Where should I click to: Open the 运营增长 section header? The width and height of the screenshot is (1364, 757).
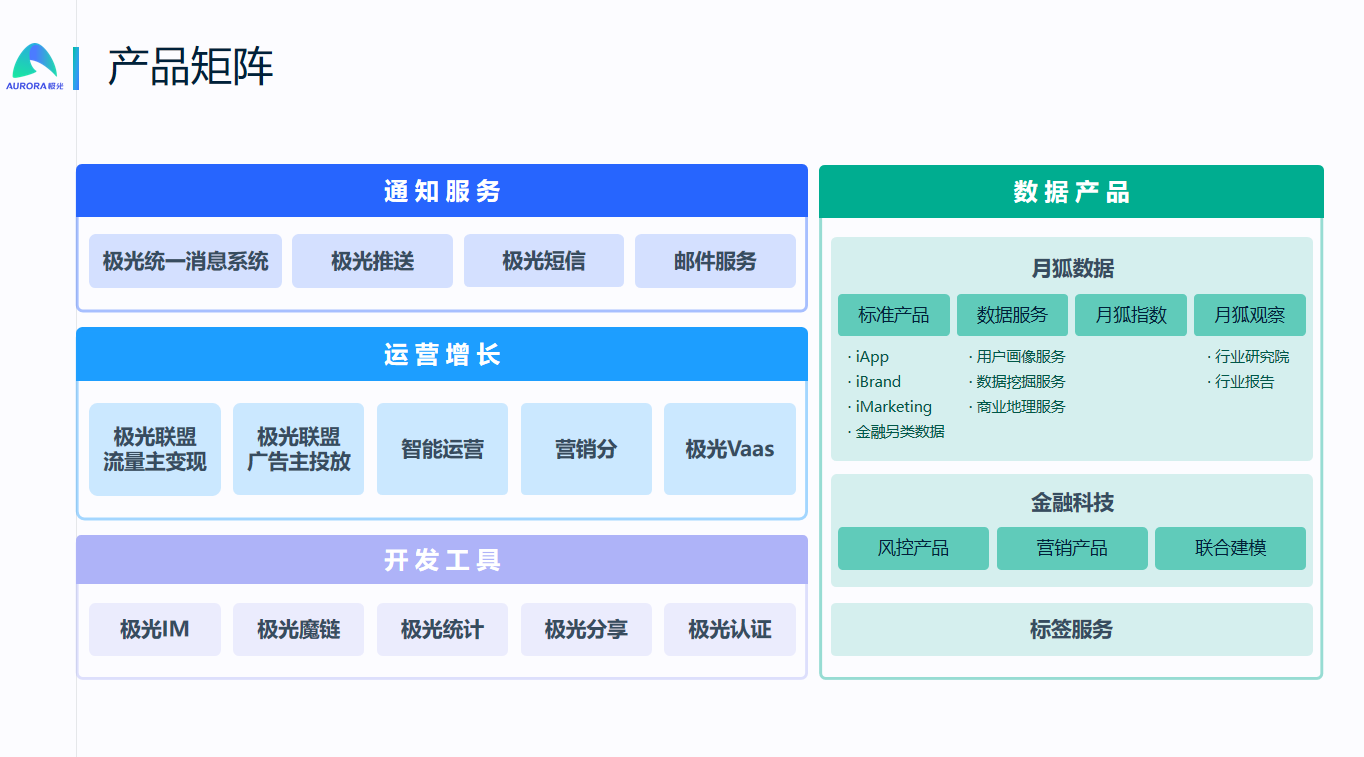(441, 355)
